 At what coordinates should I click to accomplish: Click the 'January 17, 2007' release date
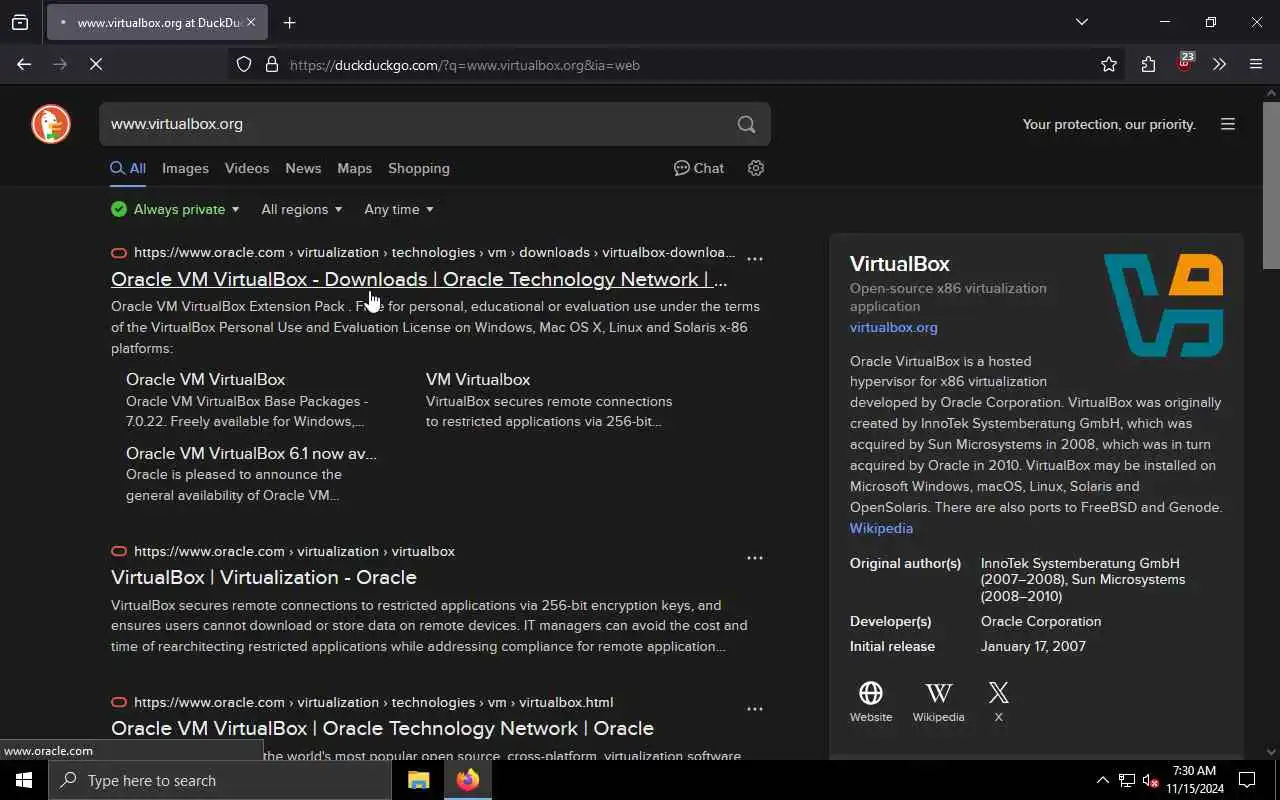[x=1033, y=646]
